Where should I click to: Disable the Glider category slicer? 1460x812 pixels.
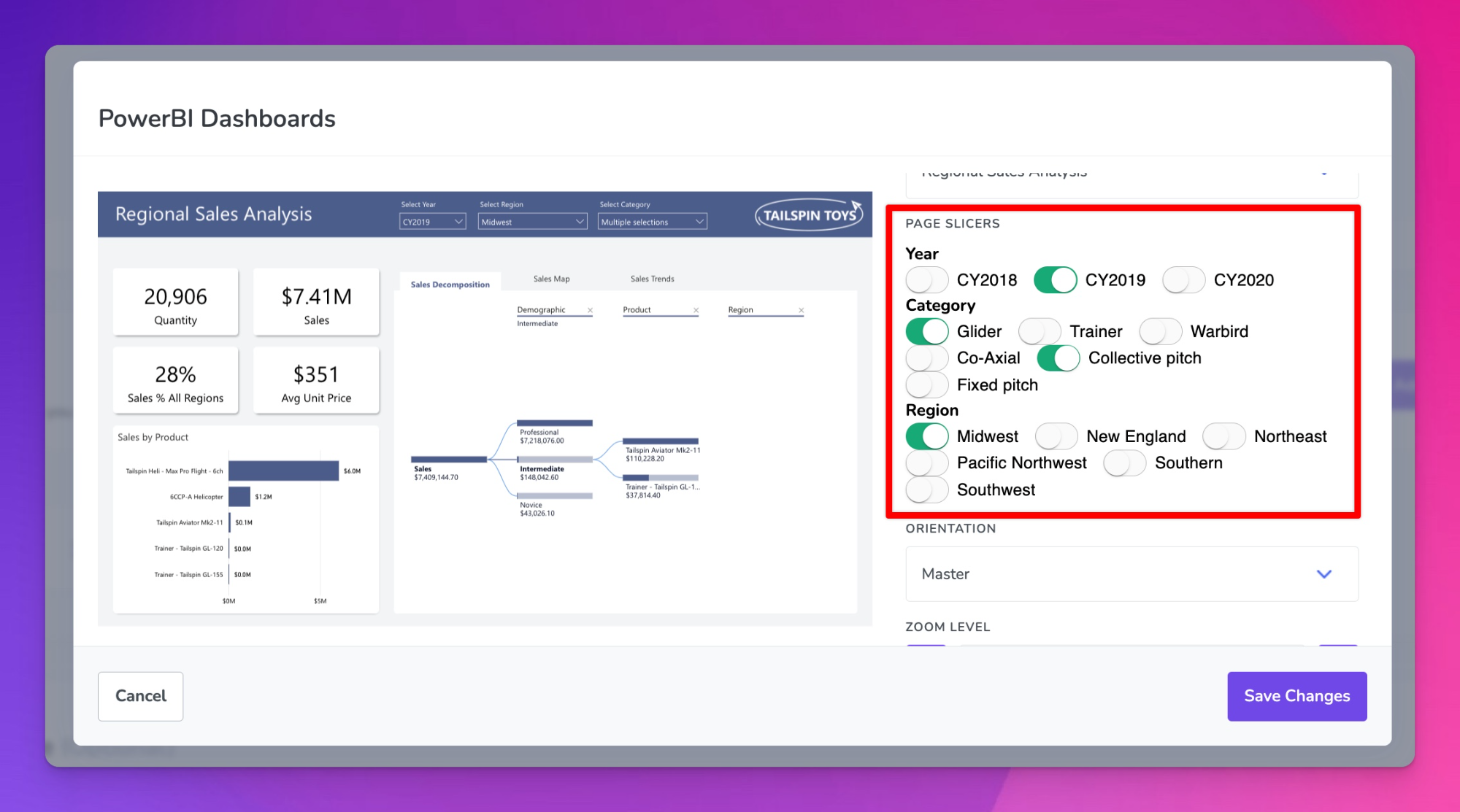pos(927,331)
